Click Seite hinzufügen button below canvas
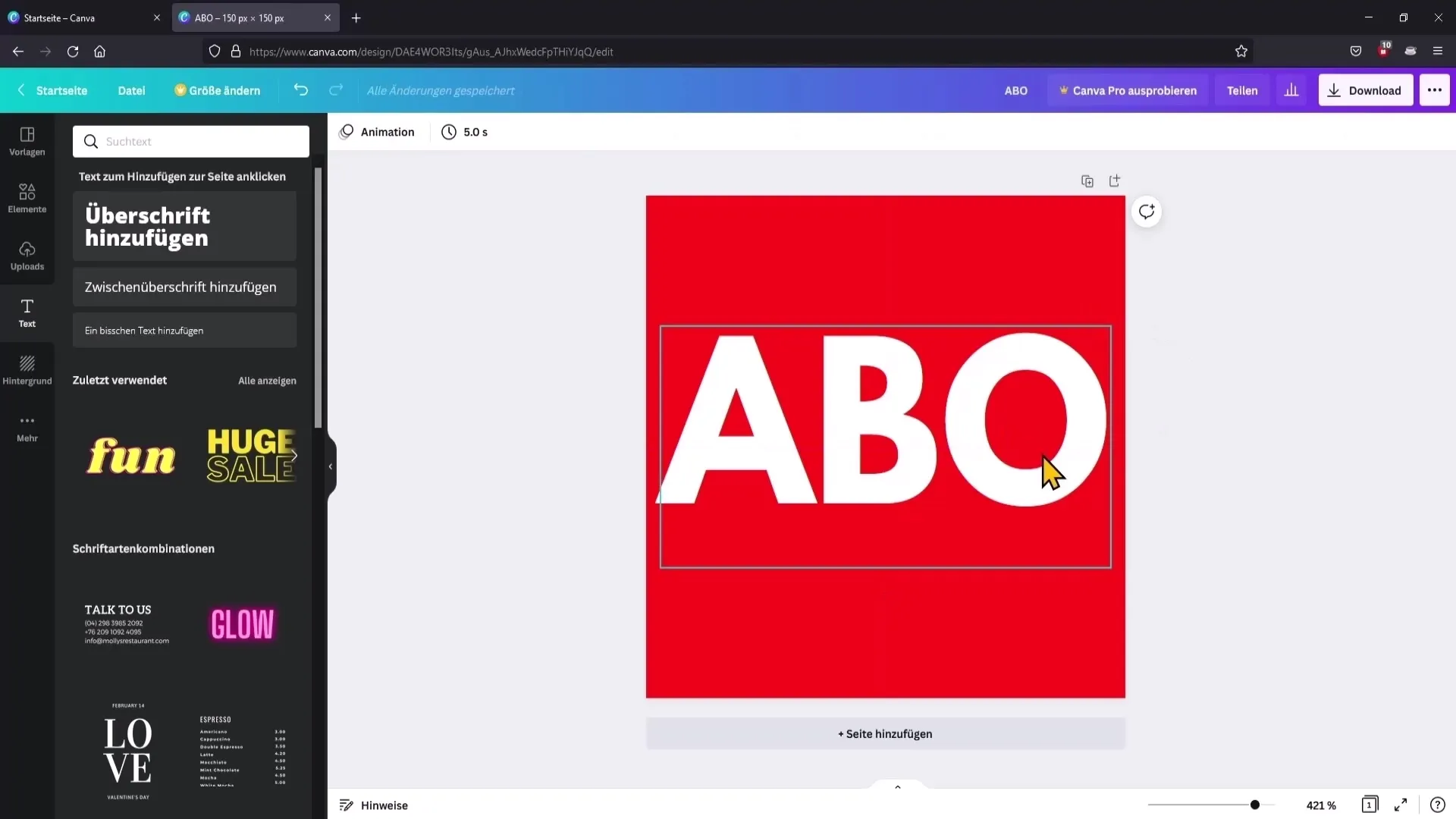Screen dimensions: 1456x819 pyautogui.click(x=885, y=733)
